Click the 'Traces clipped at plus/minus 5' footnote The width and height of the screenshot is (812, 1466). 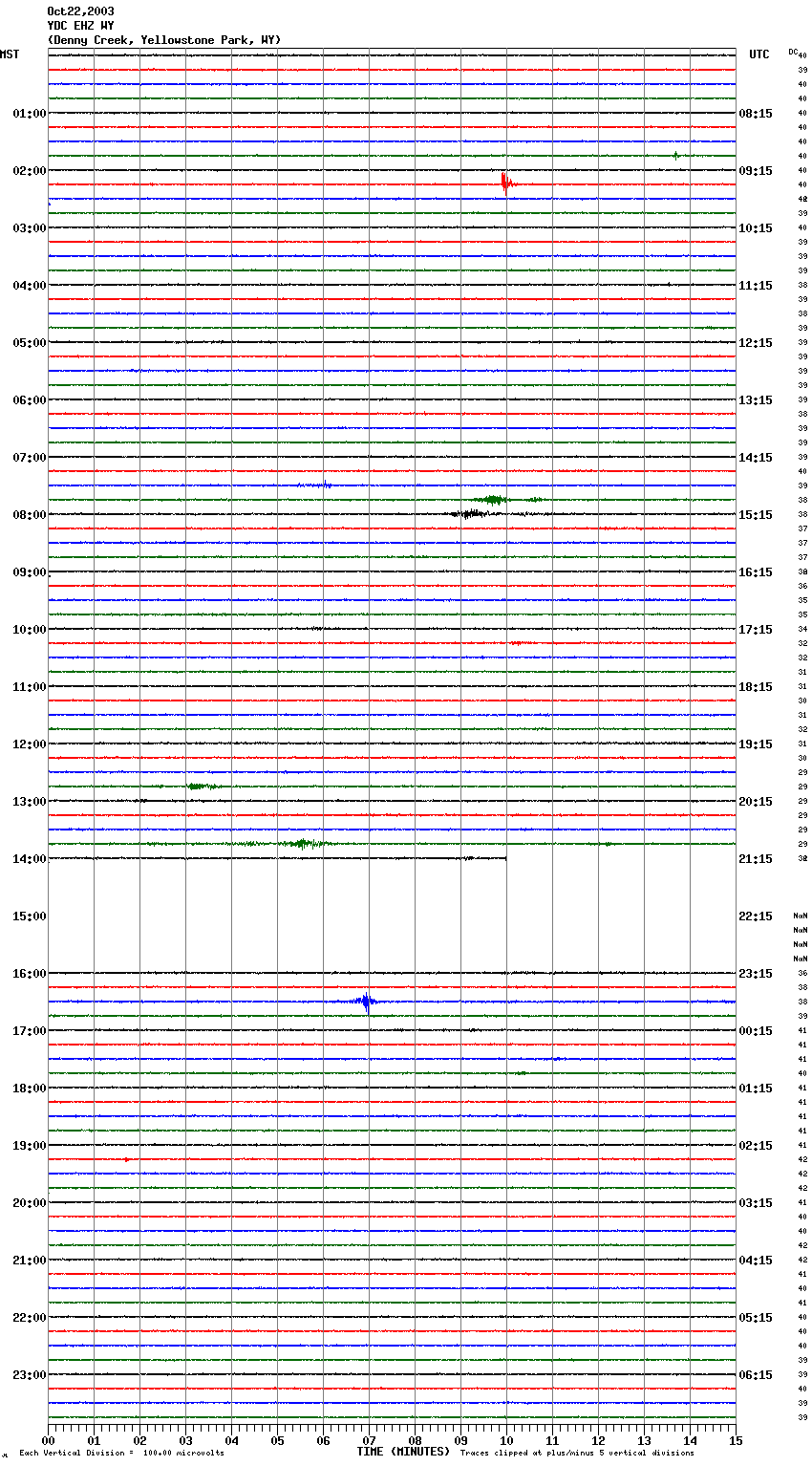(x=577, y=1454)
